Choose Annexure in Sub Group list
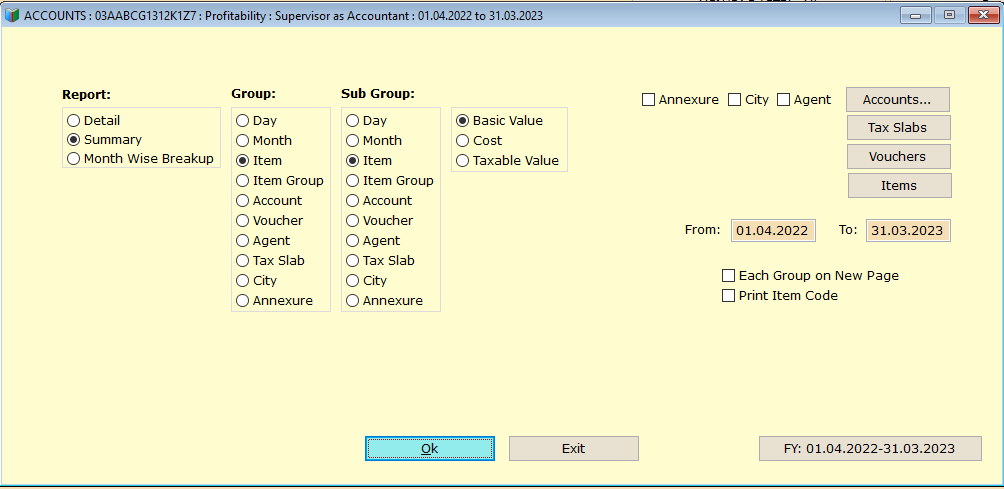This screenshot has width=1004, height=489. tap(384, 300)
